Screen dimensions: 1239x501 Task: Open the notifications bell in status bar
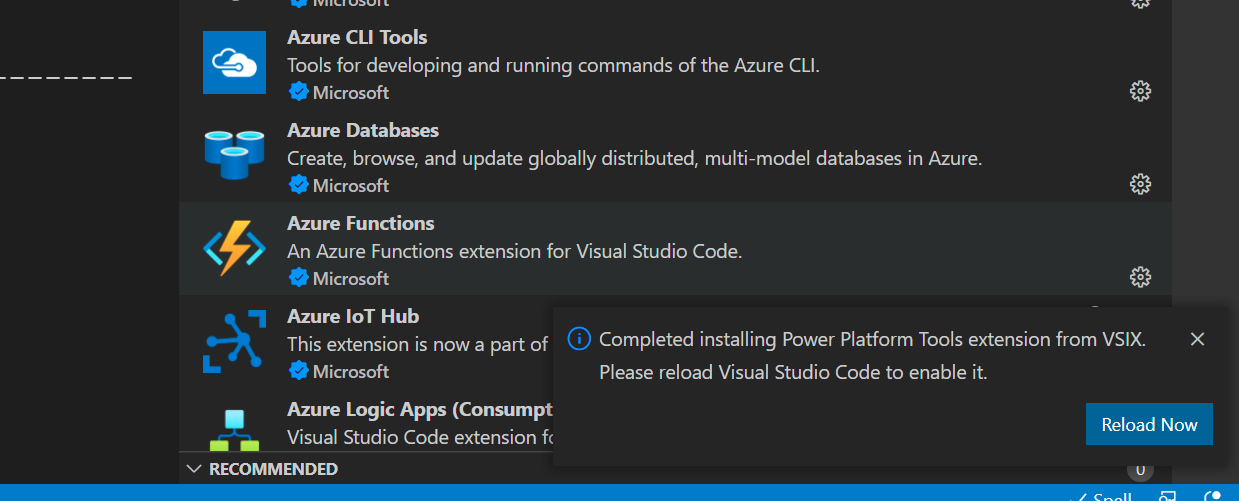coord(1214,497)
